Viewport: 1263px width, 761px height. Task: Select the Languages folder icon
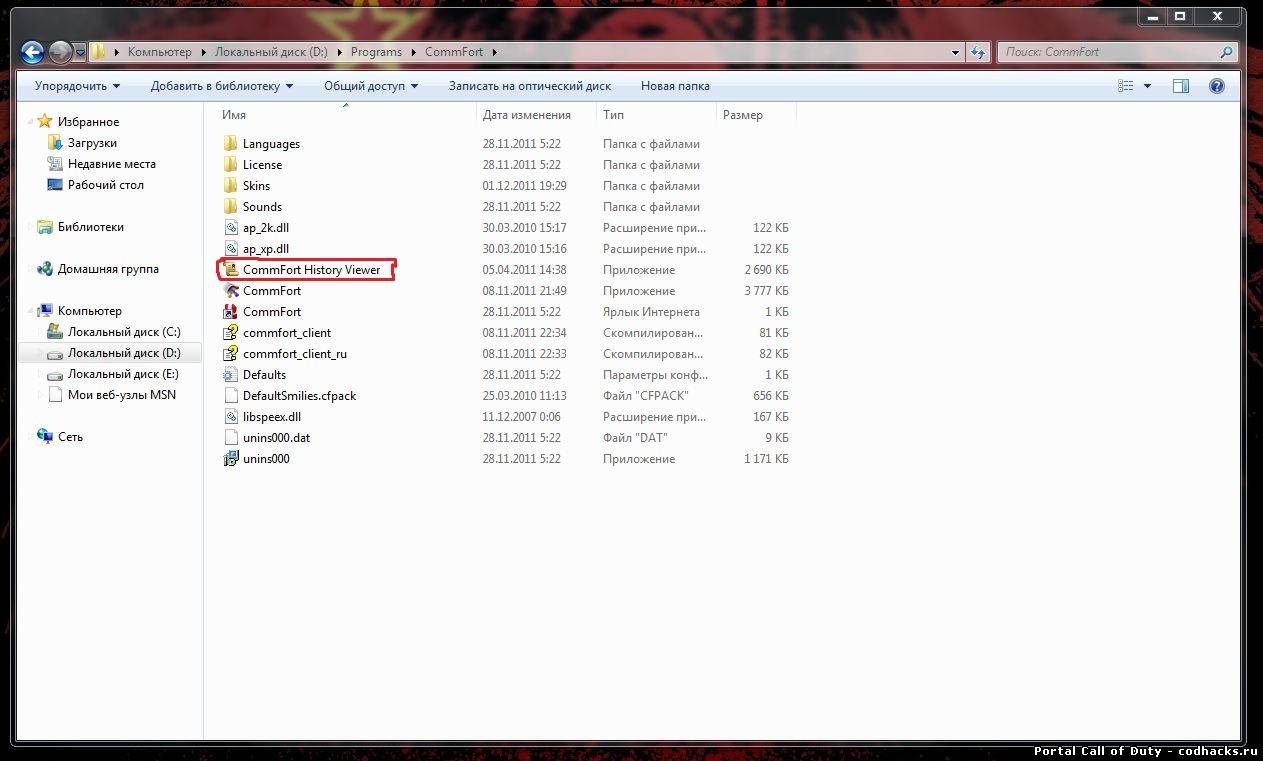231,144
